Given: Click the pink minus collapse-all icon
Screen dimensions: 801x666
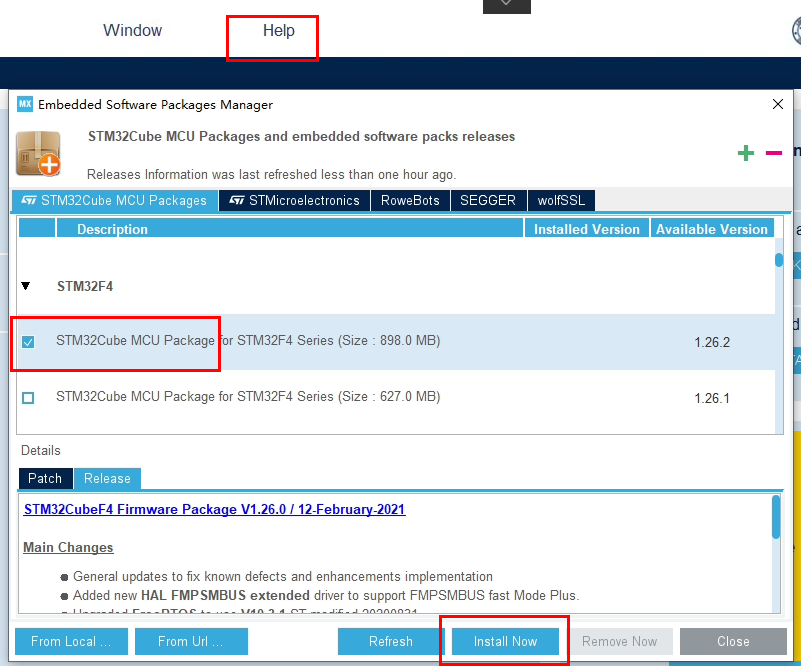Looking at the screenshot, I should point(773,153).
